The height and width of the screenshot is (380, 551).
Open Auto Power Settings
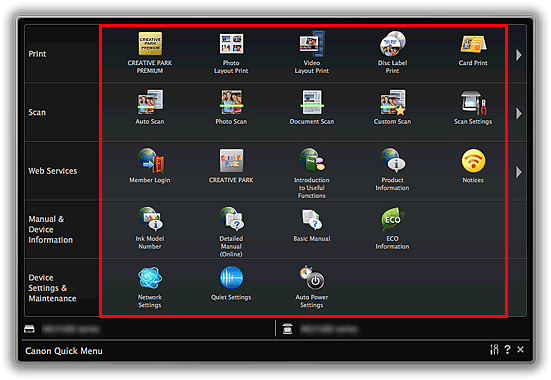click(312, 287)
